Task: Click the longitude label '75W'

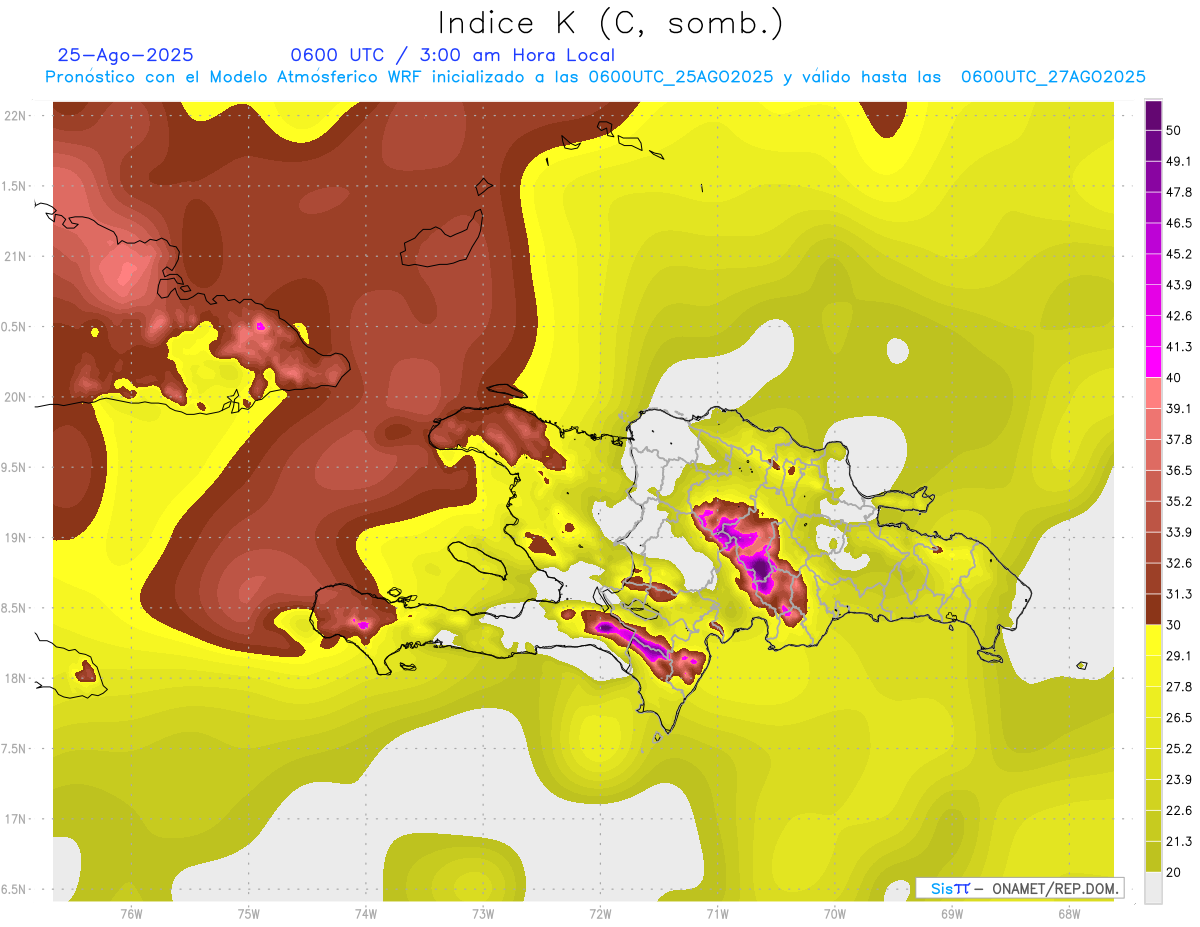Action: tap(248, 914)
